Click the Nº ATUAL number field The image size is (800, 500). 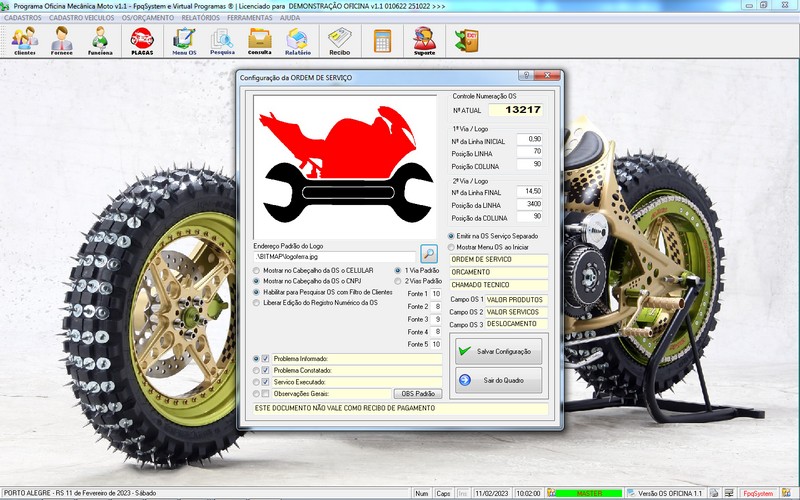click(516, 110)
